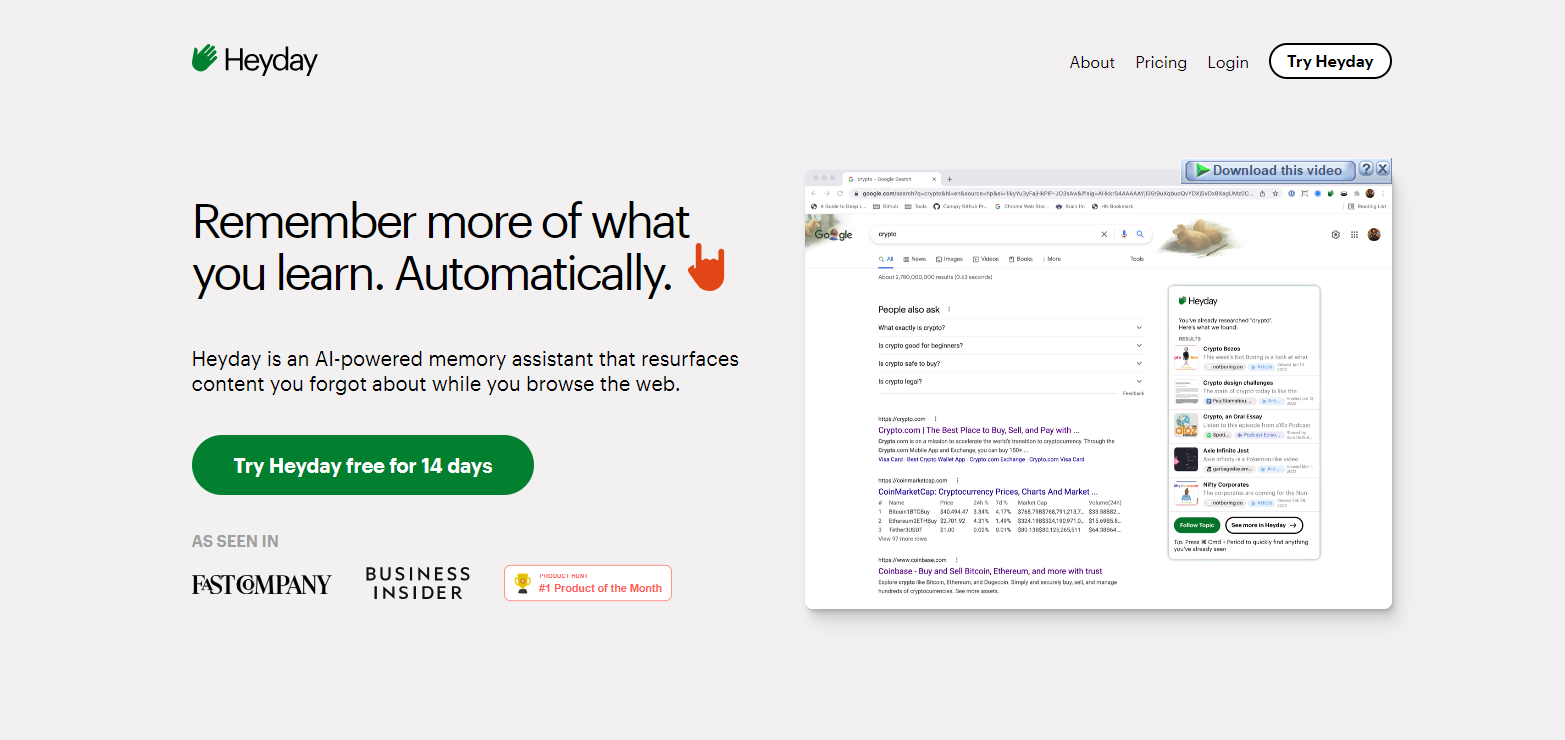
Task: Switch to the Books search tab
Action: click(x=1021, y=259)
